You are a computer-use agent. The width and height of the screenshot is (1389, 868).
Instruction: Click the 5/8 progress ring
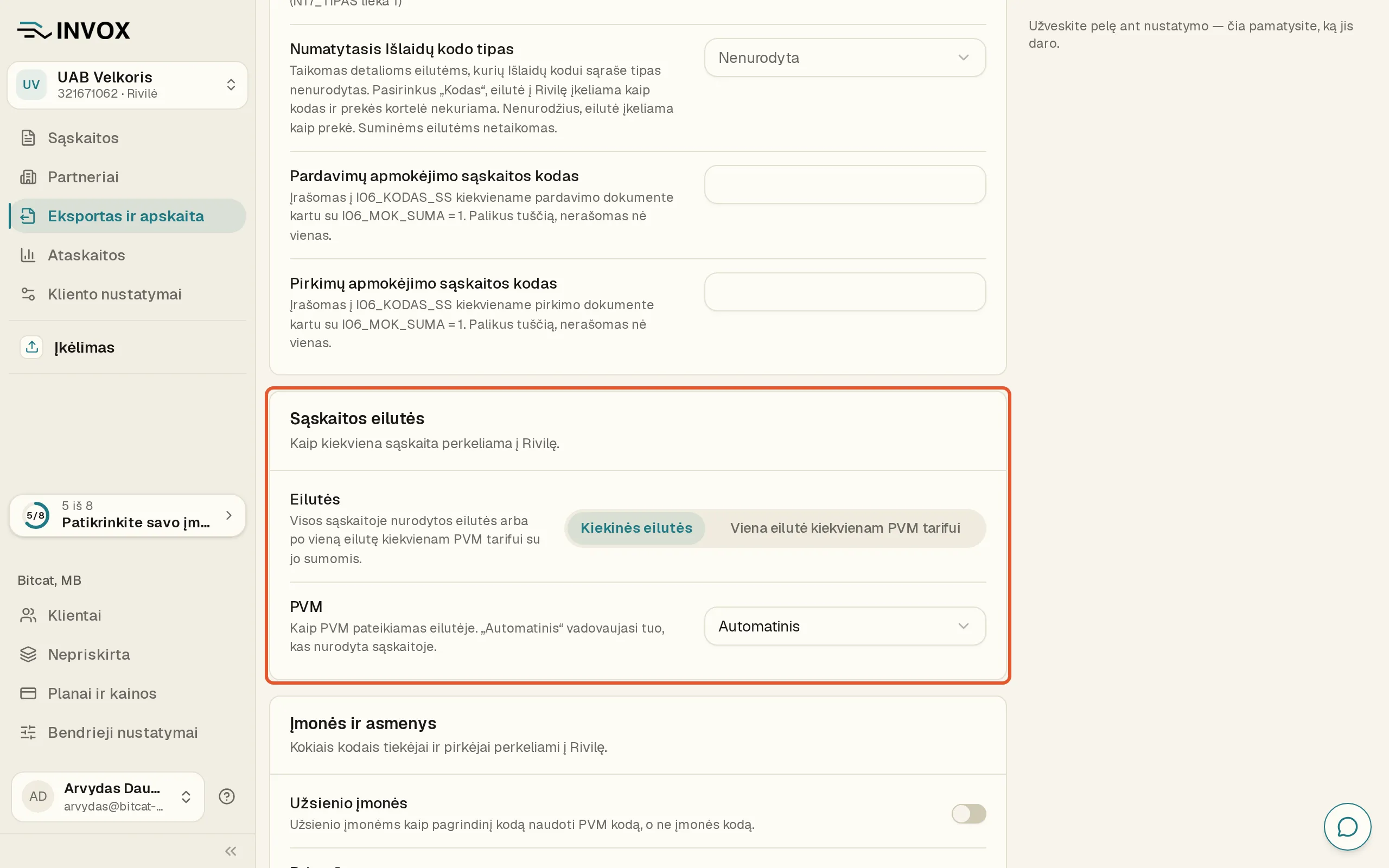click(x=36, y=515)
